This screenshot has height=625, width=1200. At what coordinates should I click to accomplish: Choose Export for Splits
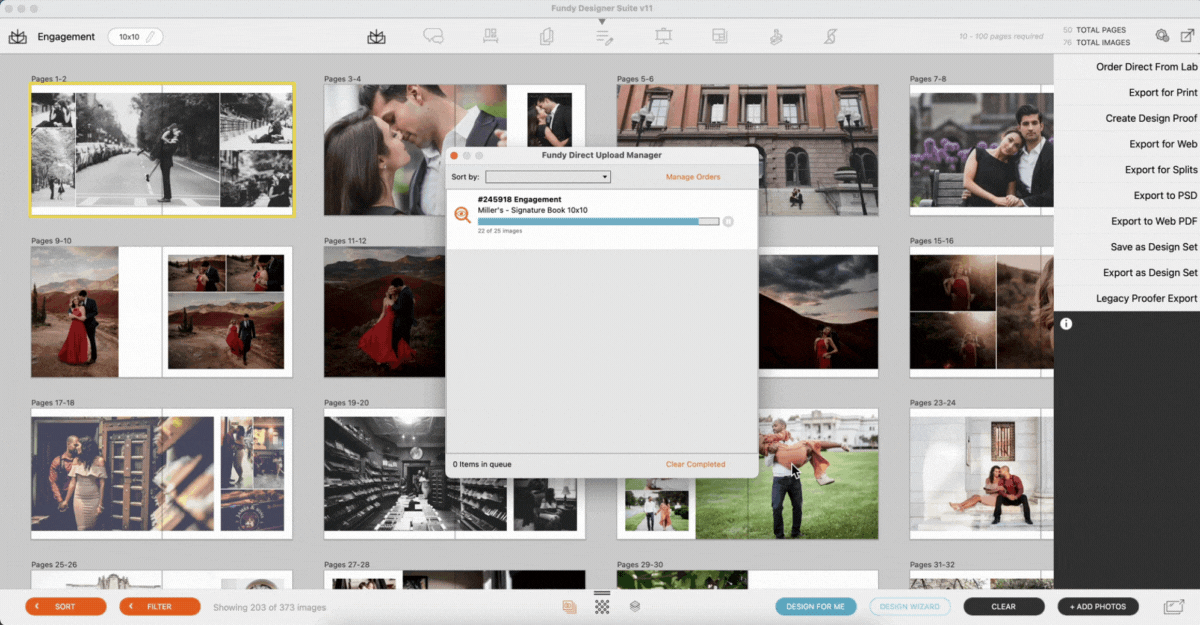[x=1161, y=170]
